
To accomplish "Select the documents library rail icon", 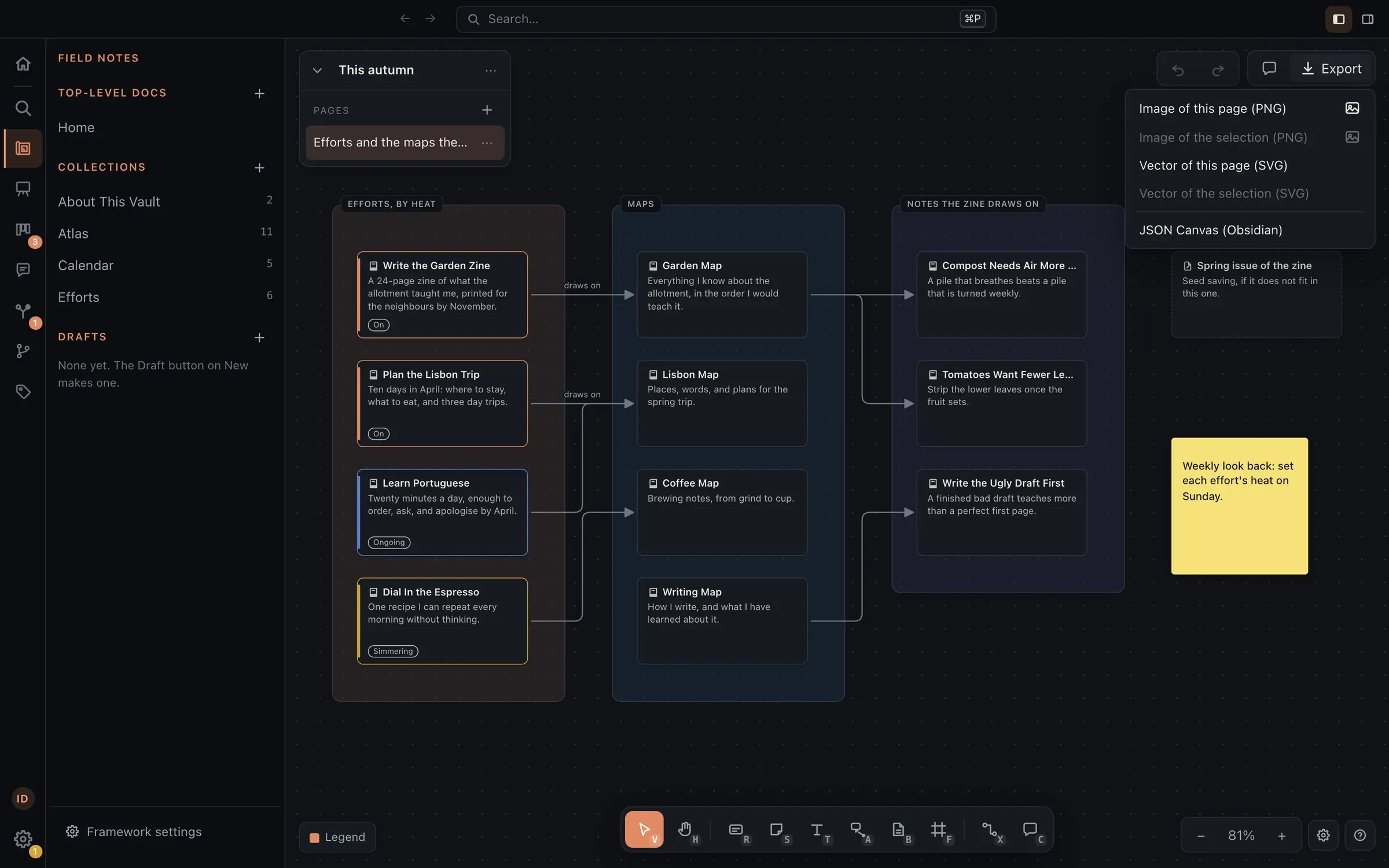I will (23, 148).
